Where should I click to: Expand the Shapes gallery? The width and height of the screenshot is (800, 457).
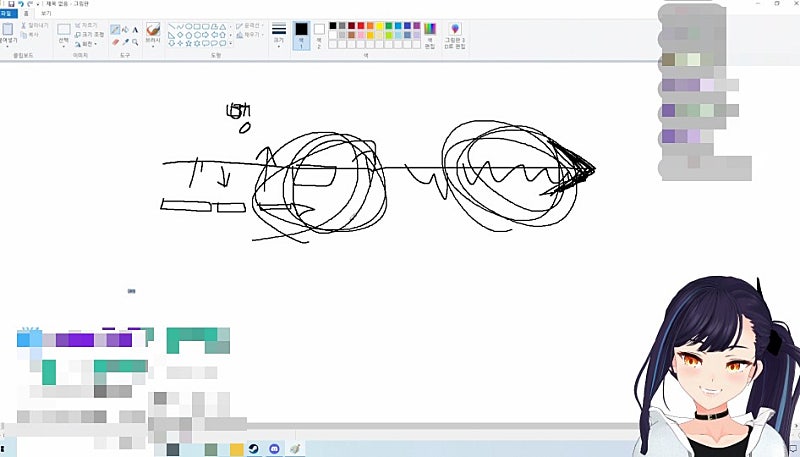tap(231, 43)
